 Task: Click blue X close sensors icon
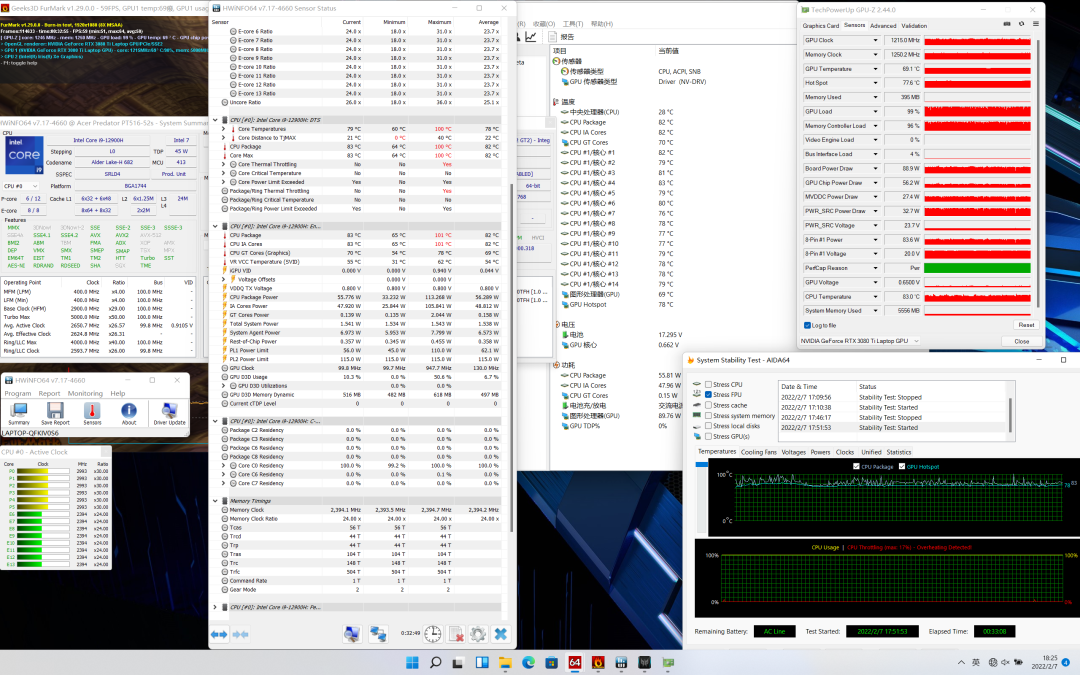pos(501,634)
